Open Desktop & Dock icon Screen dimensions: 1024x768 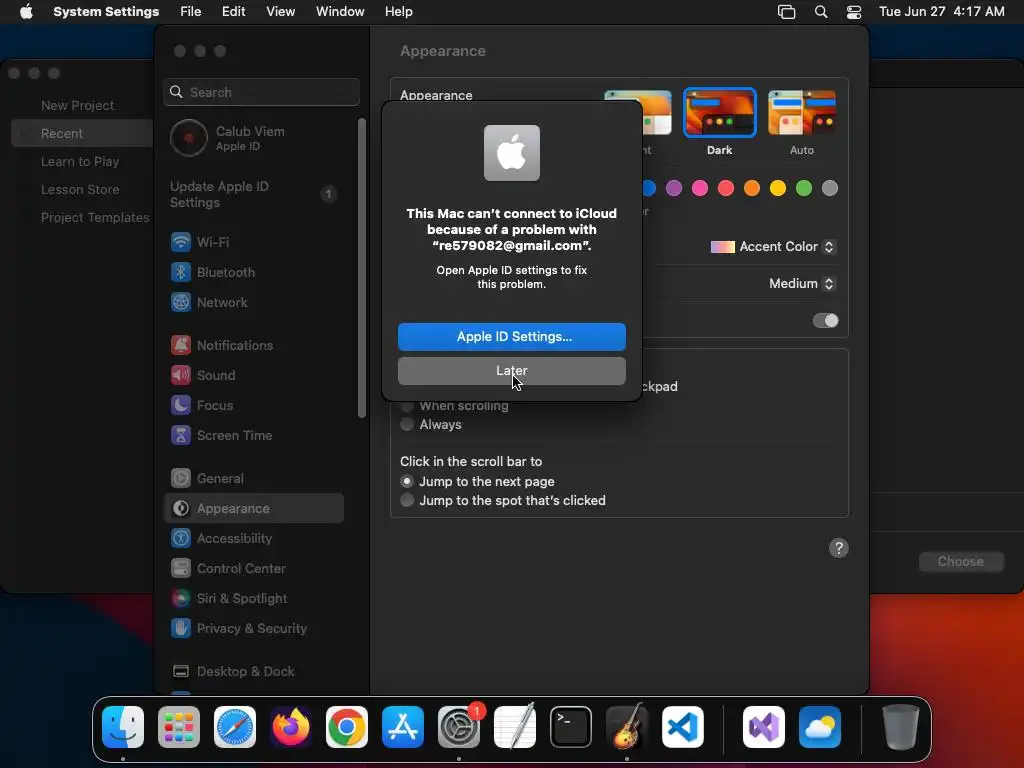(x=181, y=671)
